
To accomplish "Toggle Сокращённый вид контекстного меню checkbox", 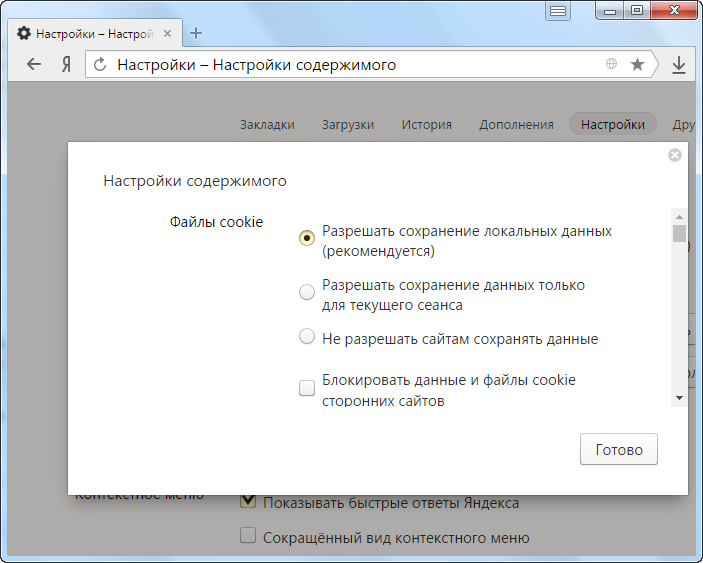I will click(x=248, y=535).
